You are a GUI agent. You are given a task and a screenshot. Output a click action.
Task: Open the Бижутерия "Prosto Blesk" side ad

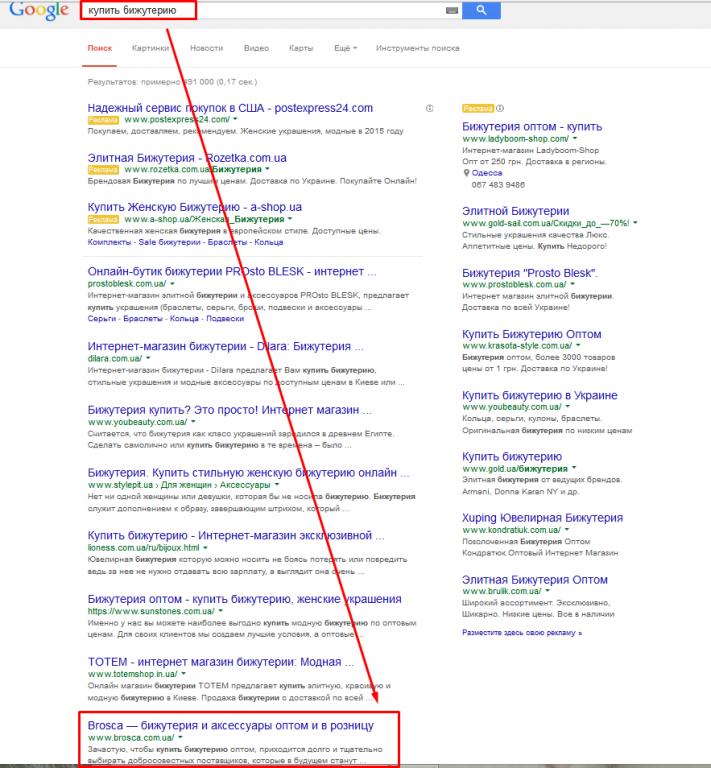tap(530, 273)
